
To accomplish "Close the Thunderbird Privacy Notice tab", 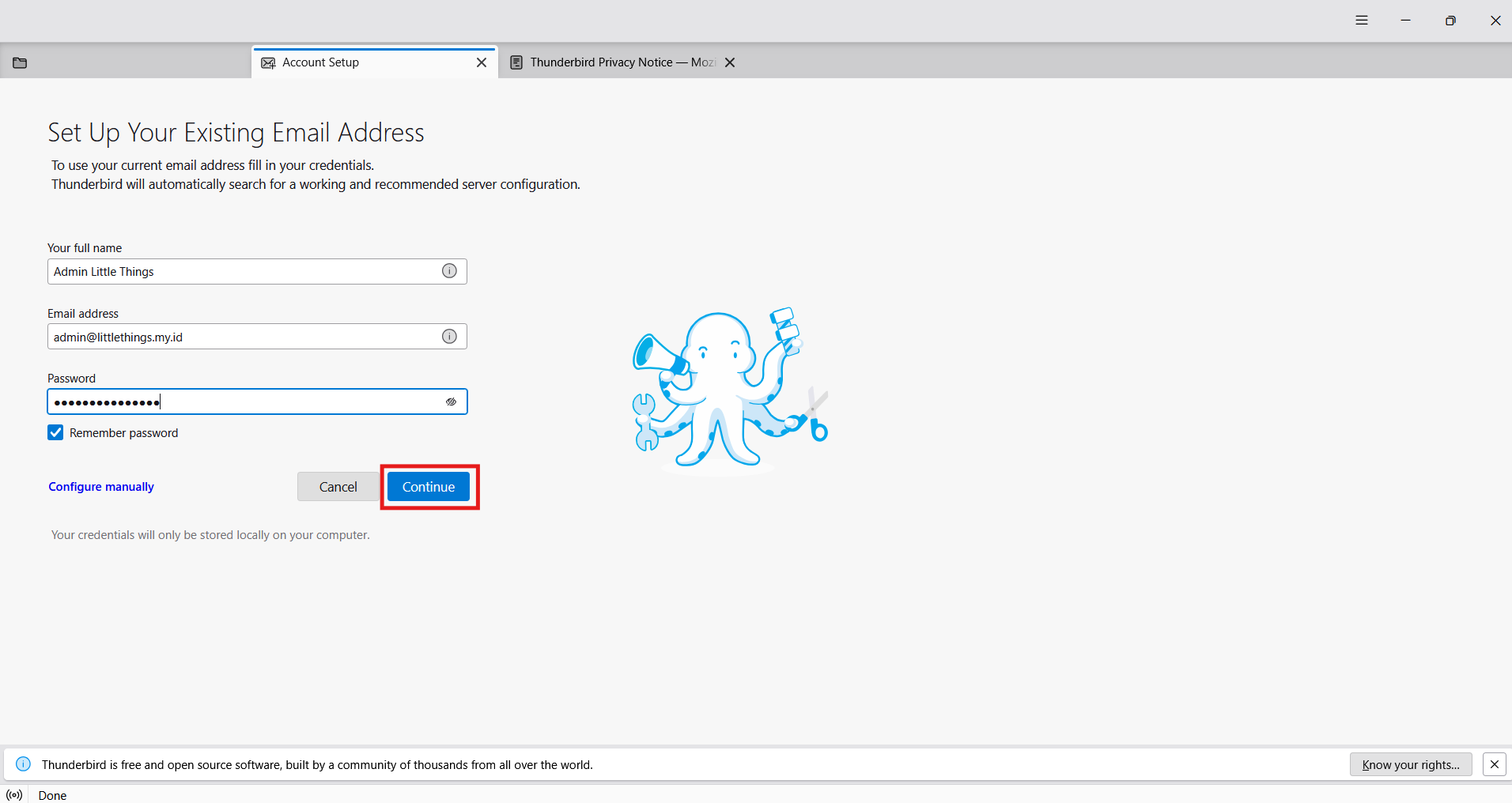I will pyautogui.click(x=730, y=62).
